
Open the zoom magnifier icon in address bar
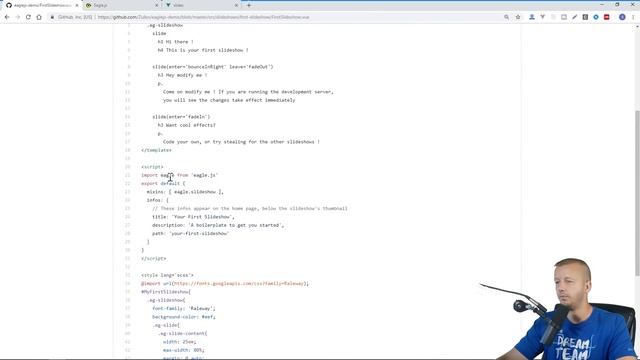coord(507,17)
